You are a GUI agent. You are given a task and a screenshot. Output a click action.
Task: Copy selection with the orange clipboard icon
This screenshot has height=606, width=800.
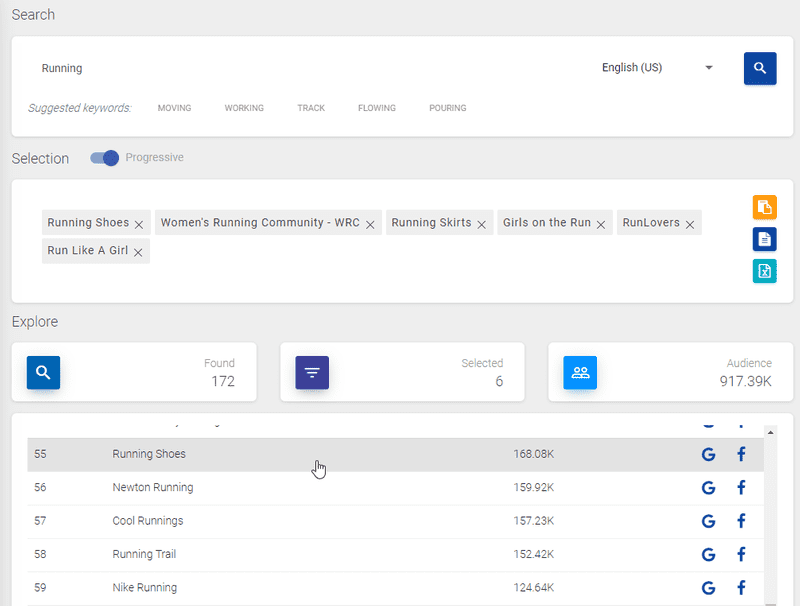(x=764, y=207)
